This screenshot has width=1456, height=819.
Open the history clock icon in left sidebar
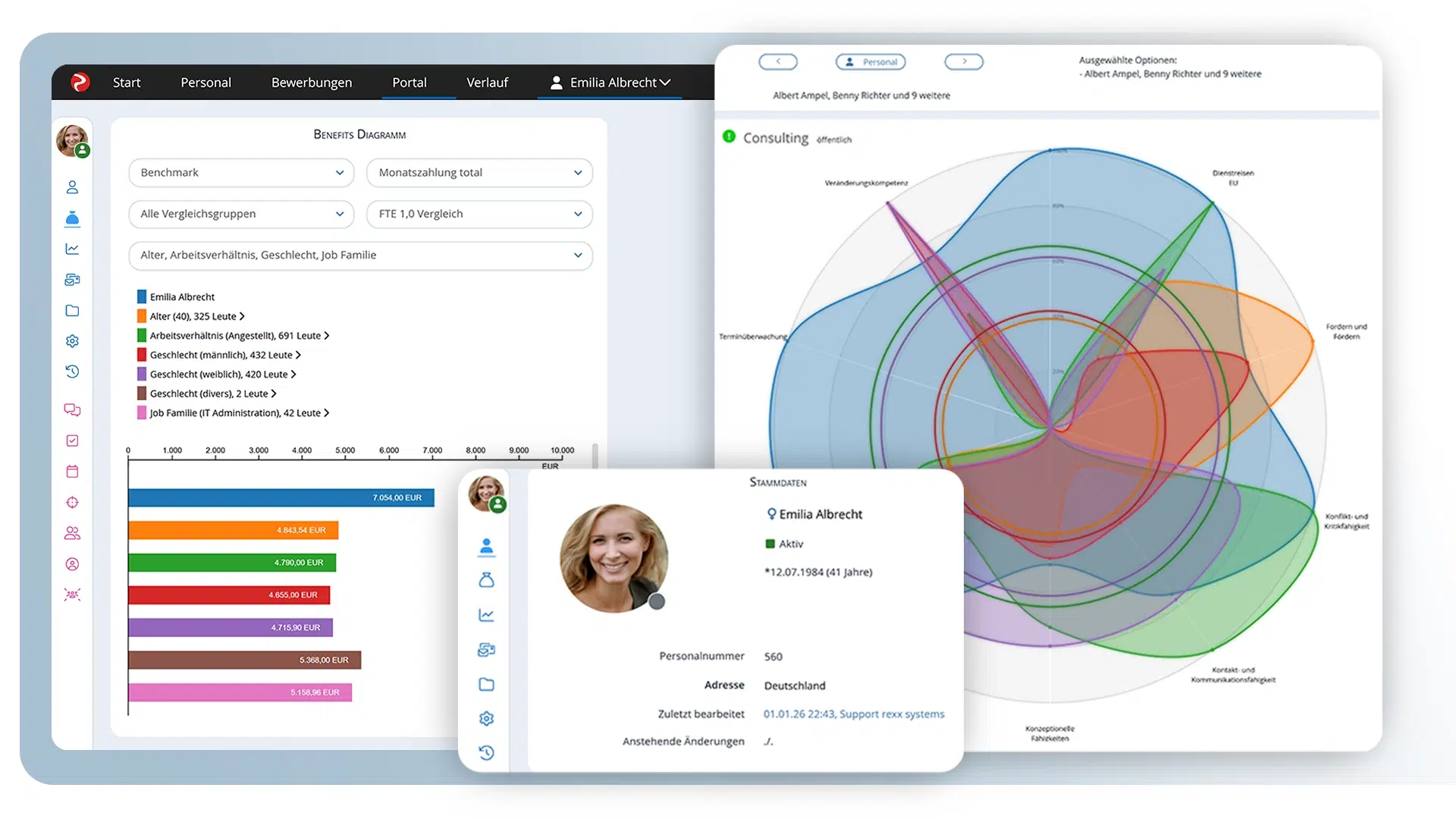(72, 372)
